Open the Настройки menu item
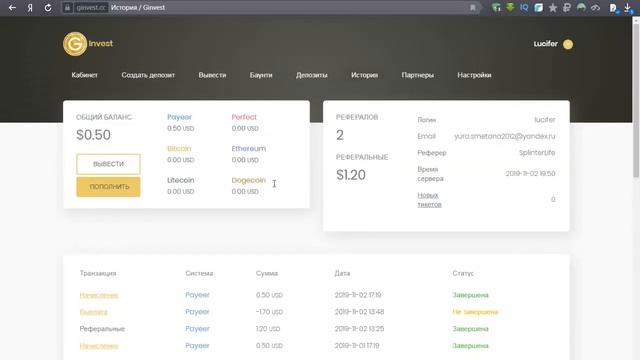 point(474,75)
